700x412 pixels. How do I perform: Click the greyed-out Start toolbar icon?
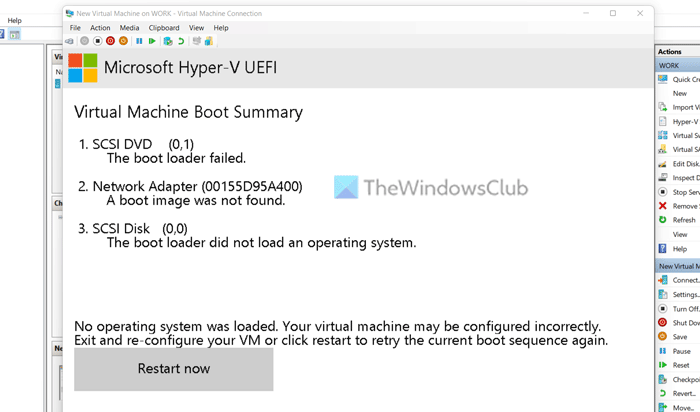coord(84,41)
